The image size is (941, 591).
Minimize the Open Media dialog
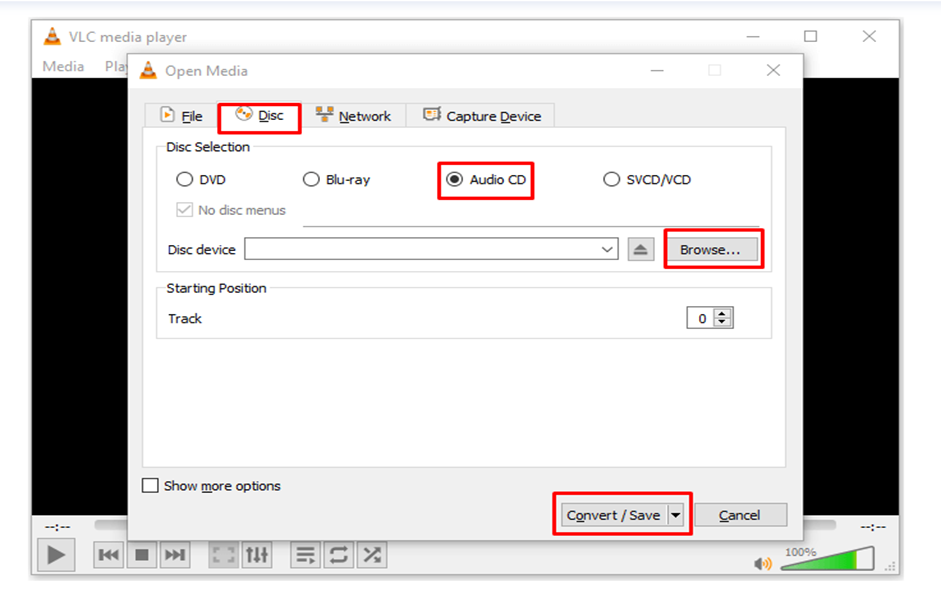[658, 70]
